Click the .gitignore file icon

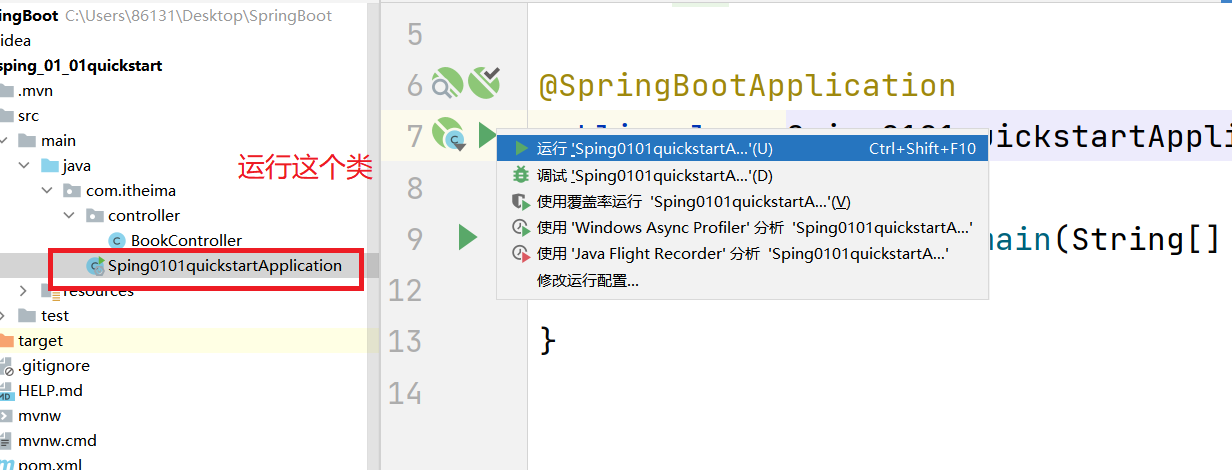point(6,366)
